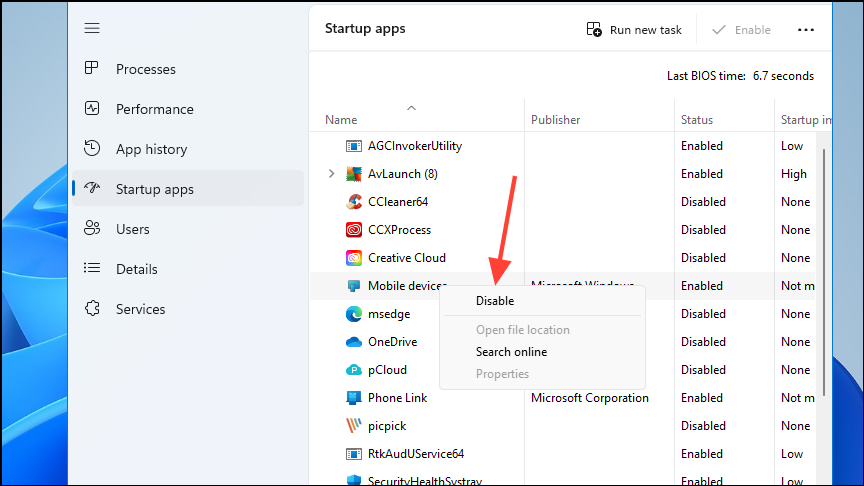
Task: Expand the AvLaunch group
Action: click(332, 174)
